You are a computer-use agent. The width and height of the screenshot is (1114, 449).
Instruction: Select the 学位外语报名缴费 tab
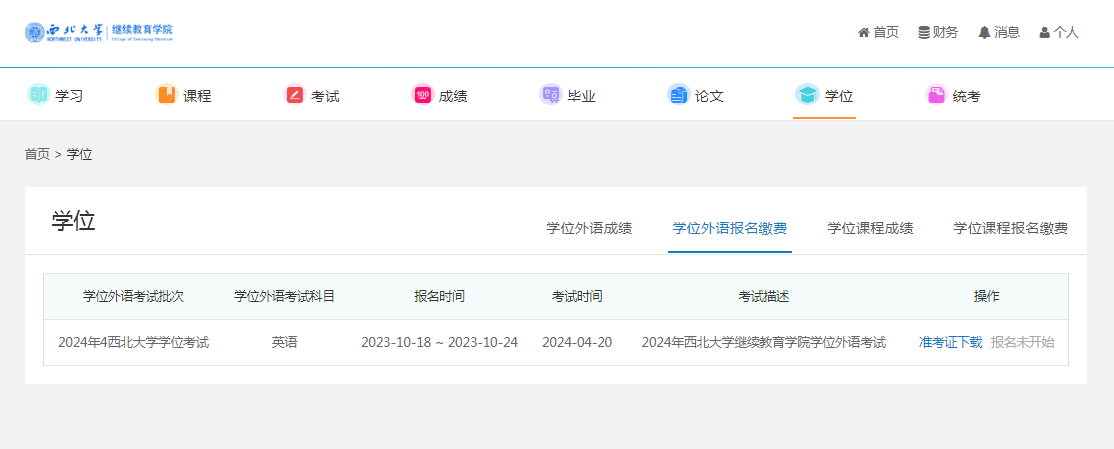pyautogui.click(x=729, y=228)
